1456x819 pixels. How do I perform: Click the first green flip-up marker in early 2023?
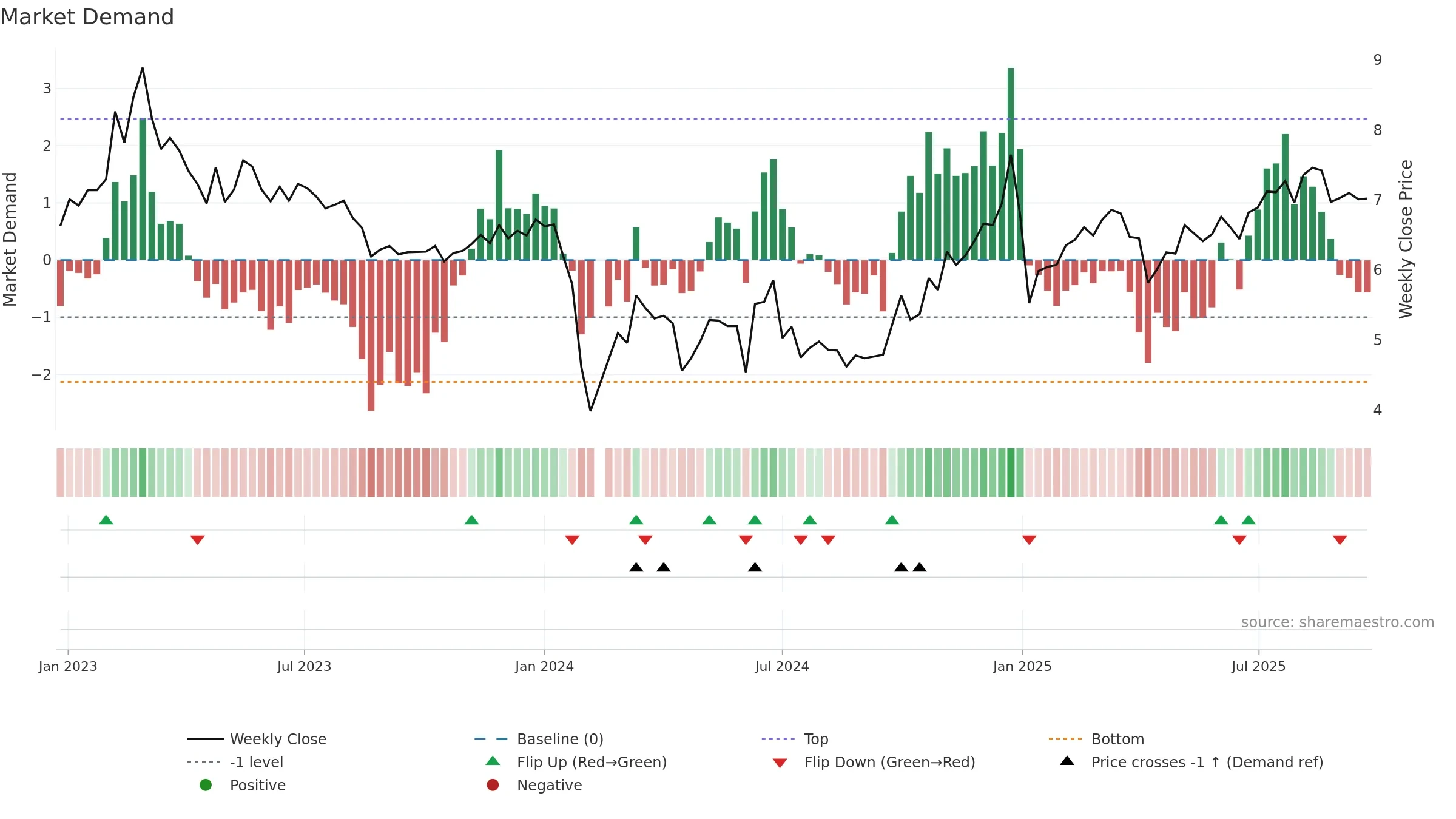(106, 520)
